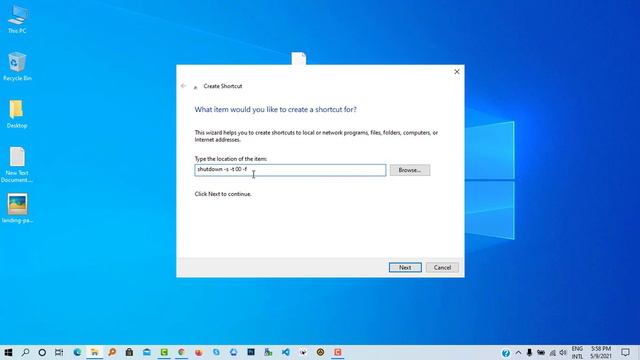Select the Desktop folder icon
Image resolution: width=640 pixels, height=360 pixels.
point(17,114)
